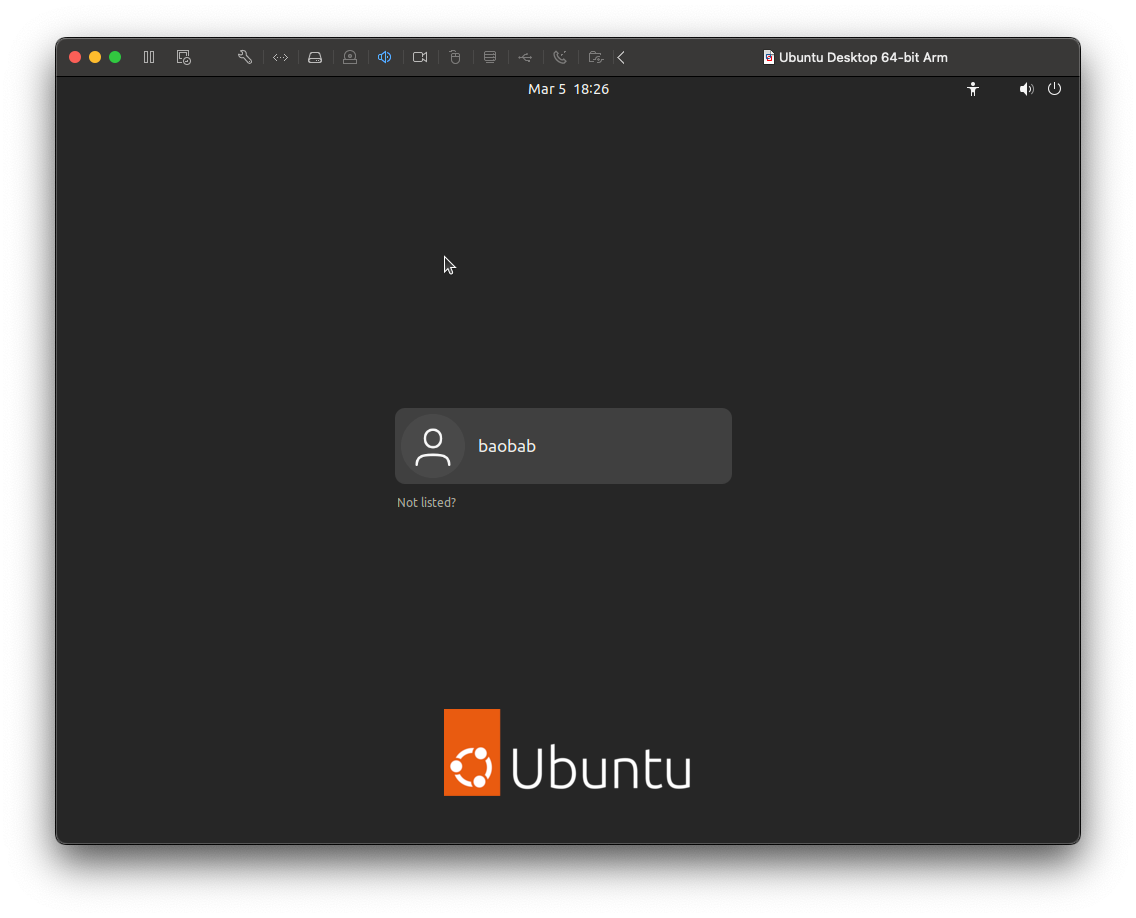Close the VM window with red button
Screen dimensions: 1136x918
(75, 57)
